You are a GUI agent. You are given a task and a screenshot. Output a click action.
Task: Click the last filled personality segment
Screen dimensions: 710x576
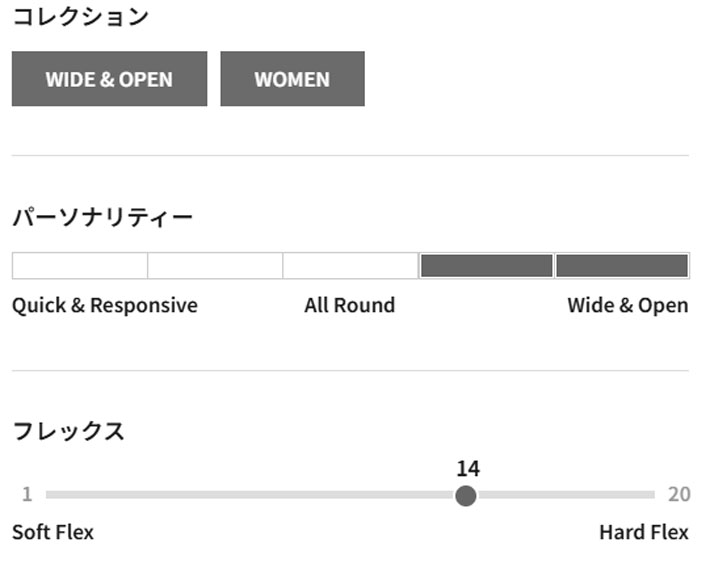point(622,266)
